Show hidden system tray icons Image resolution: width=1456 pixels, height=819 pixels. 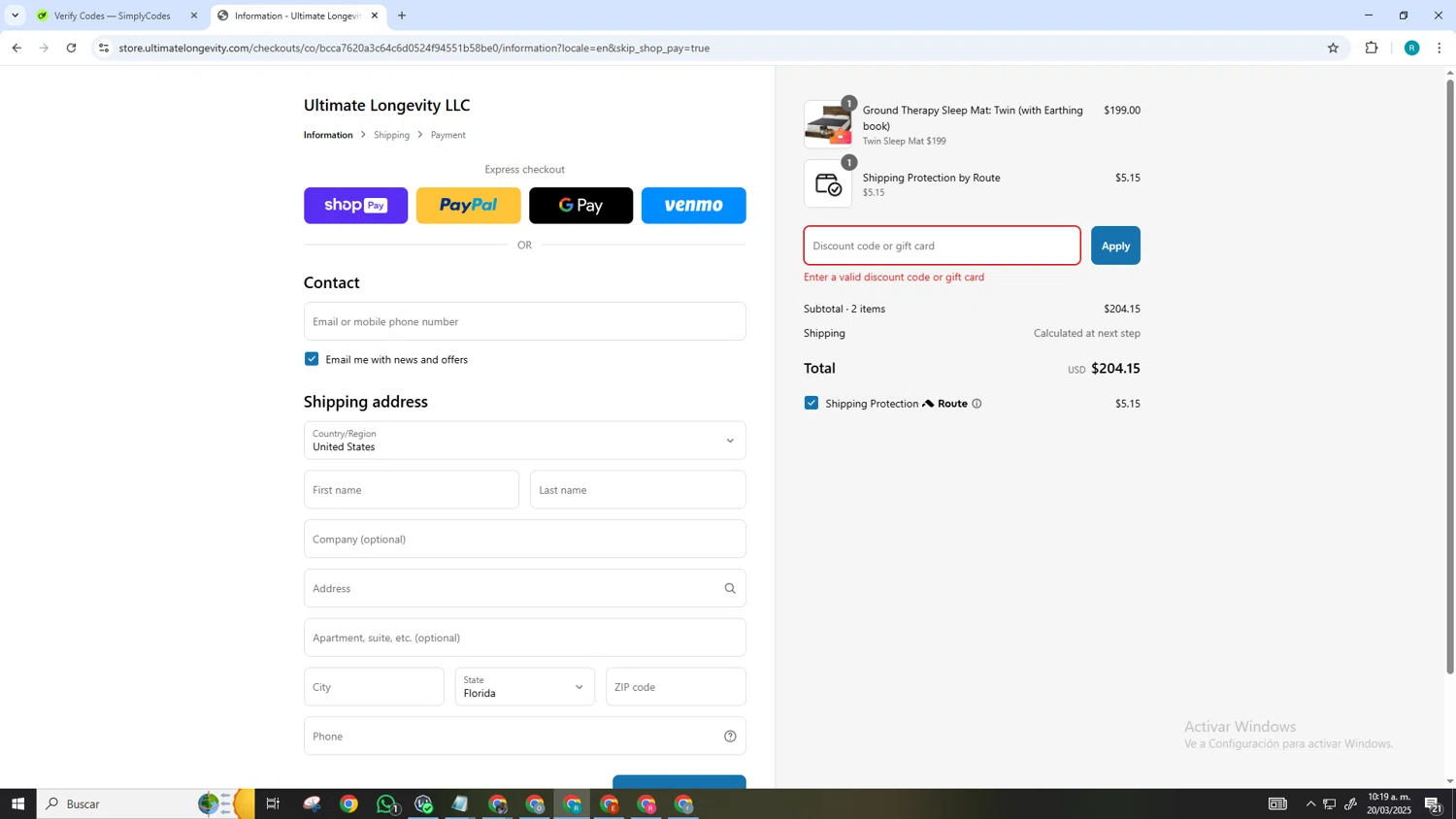pyautogui.click(x=1310, y=803)
